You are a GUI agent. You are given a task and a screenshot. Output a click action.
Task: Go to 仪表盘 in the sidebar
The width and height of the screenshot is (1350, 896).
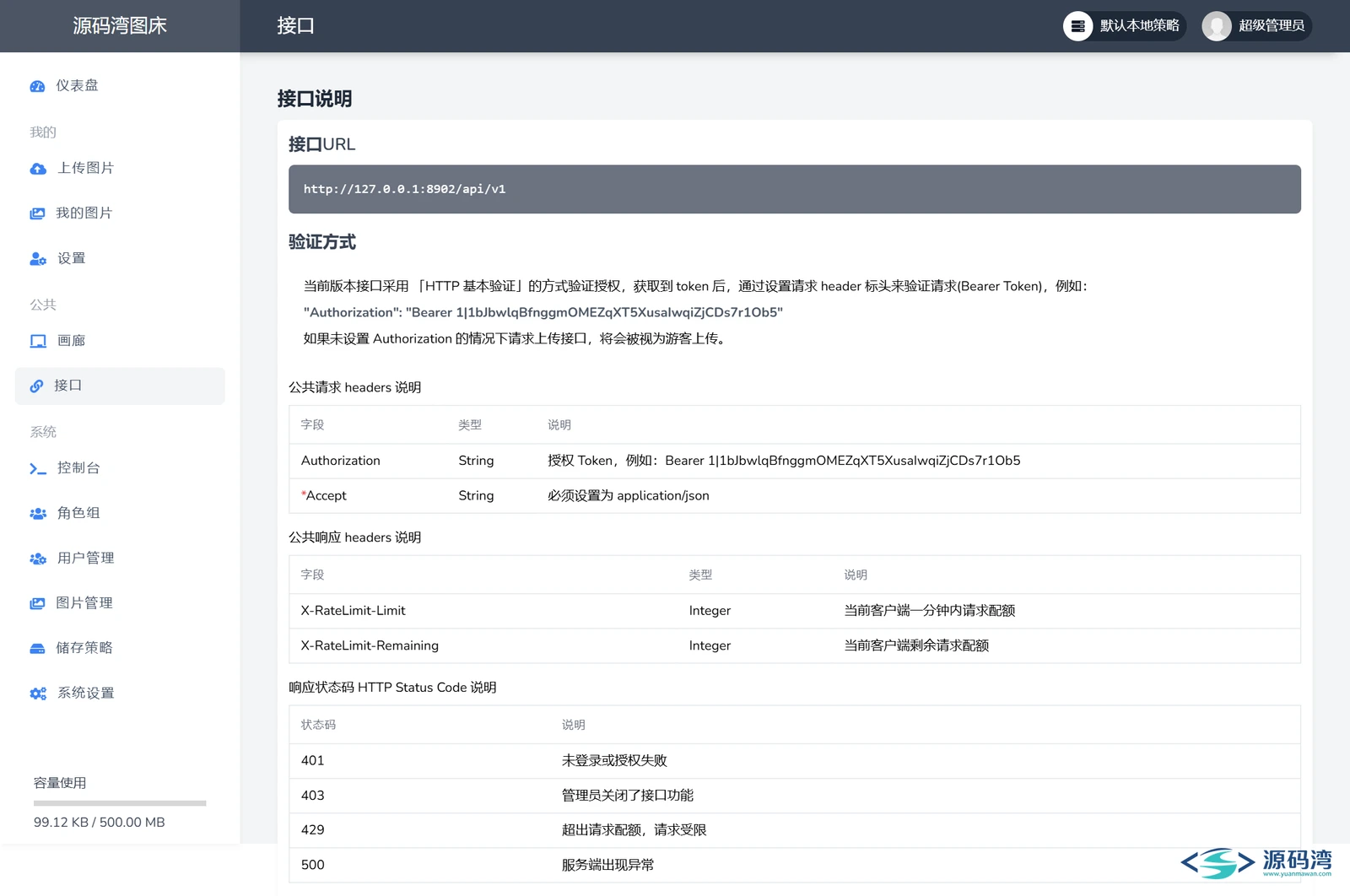[120, 86]
